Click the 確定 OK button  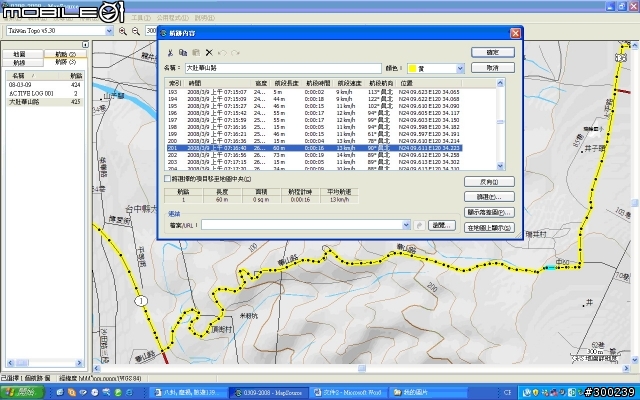[x=492, y=51]
